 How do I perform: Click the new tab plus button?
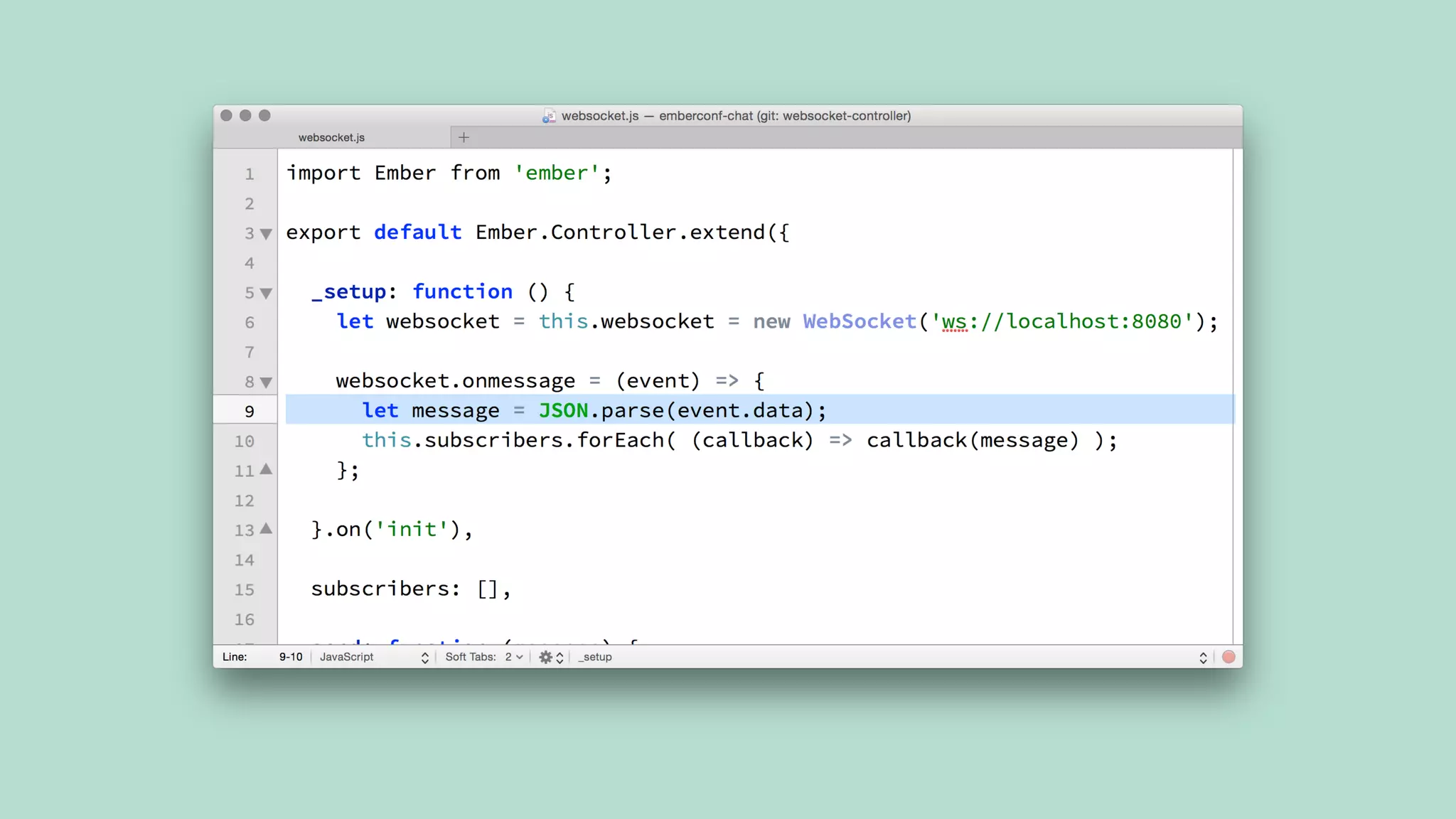pos(464,137)
